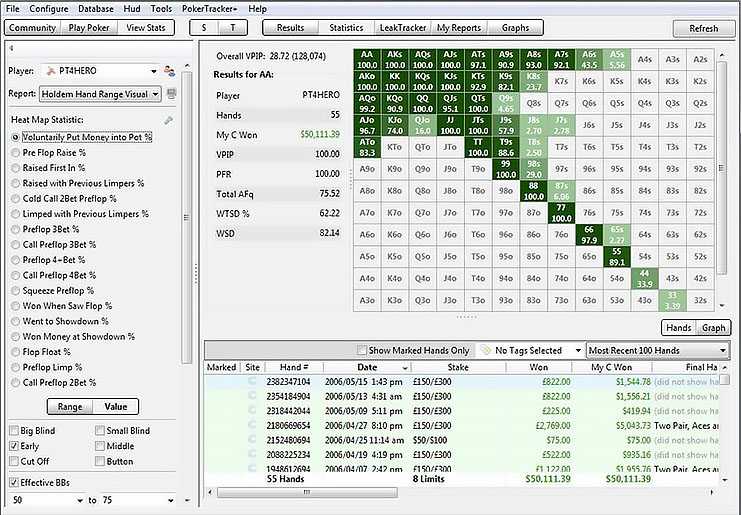Image resolution: width=741 pixels, height=515 pixels.
Task: Click the Graph view button
Action: click(x=714, y=327)
